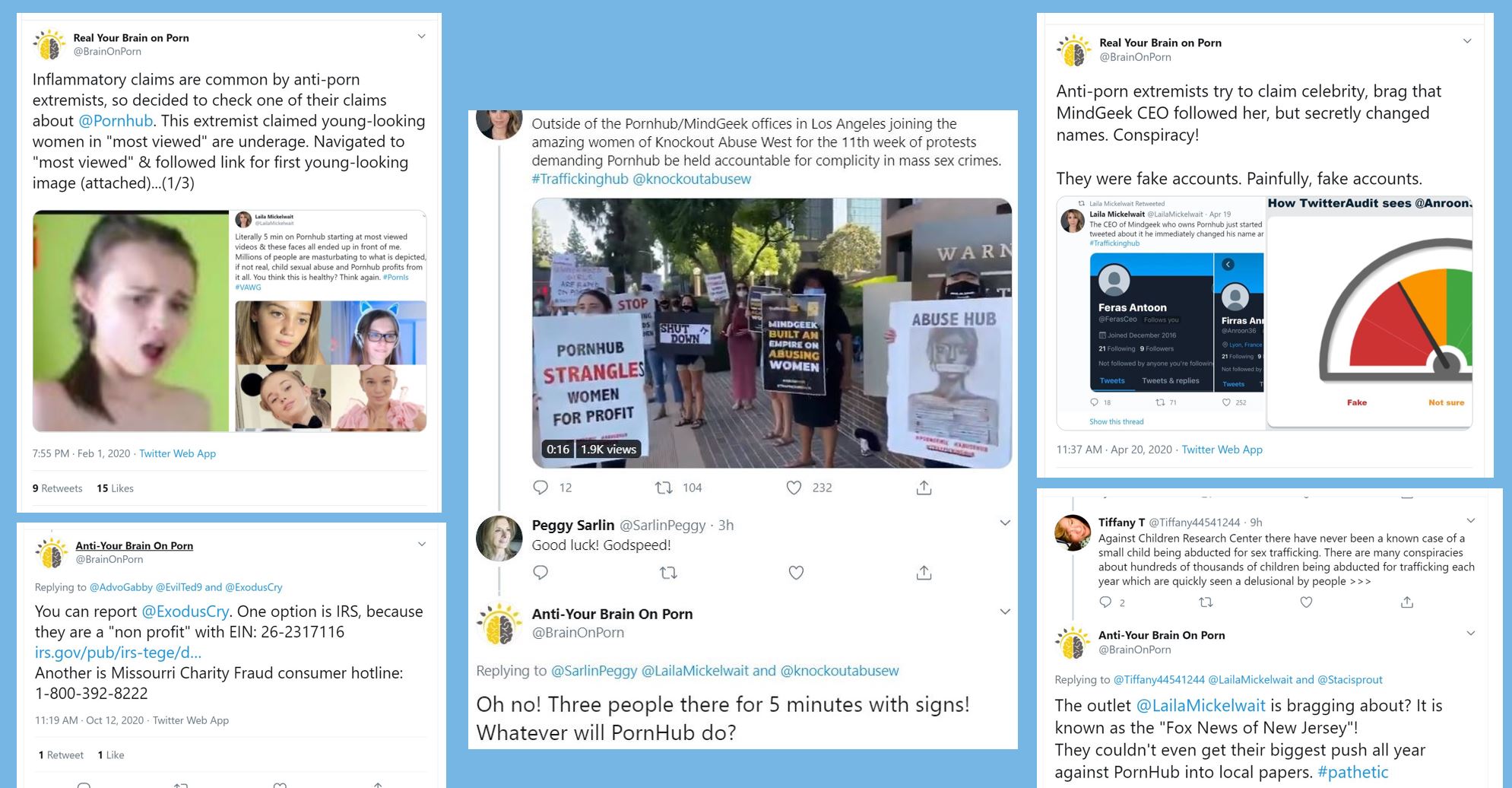Open the #pathetic hashtag
The width and height of the screenshot is (1512, 788).
click(x=1353, y=772)
